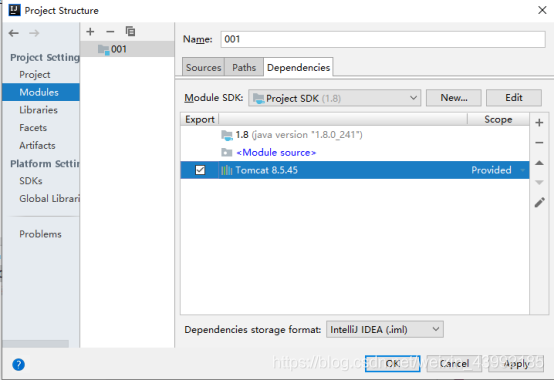
Task: Click the OK button
Action: click(x=393, y=363)
